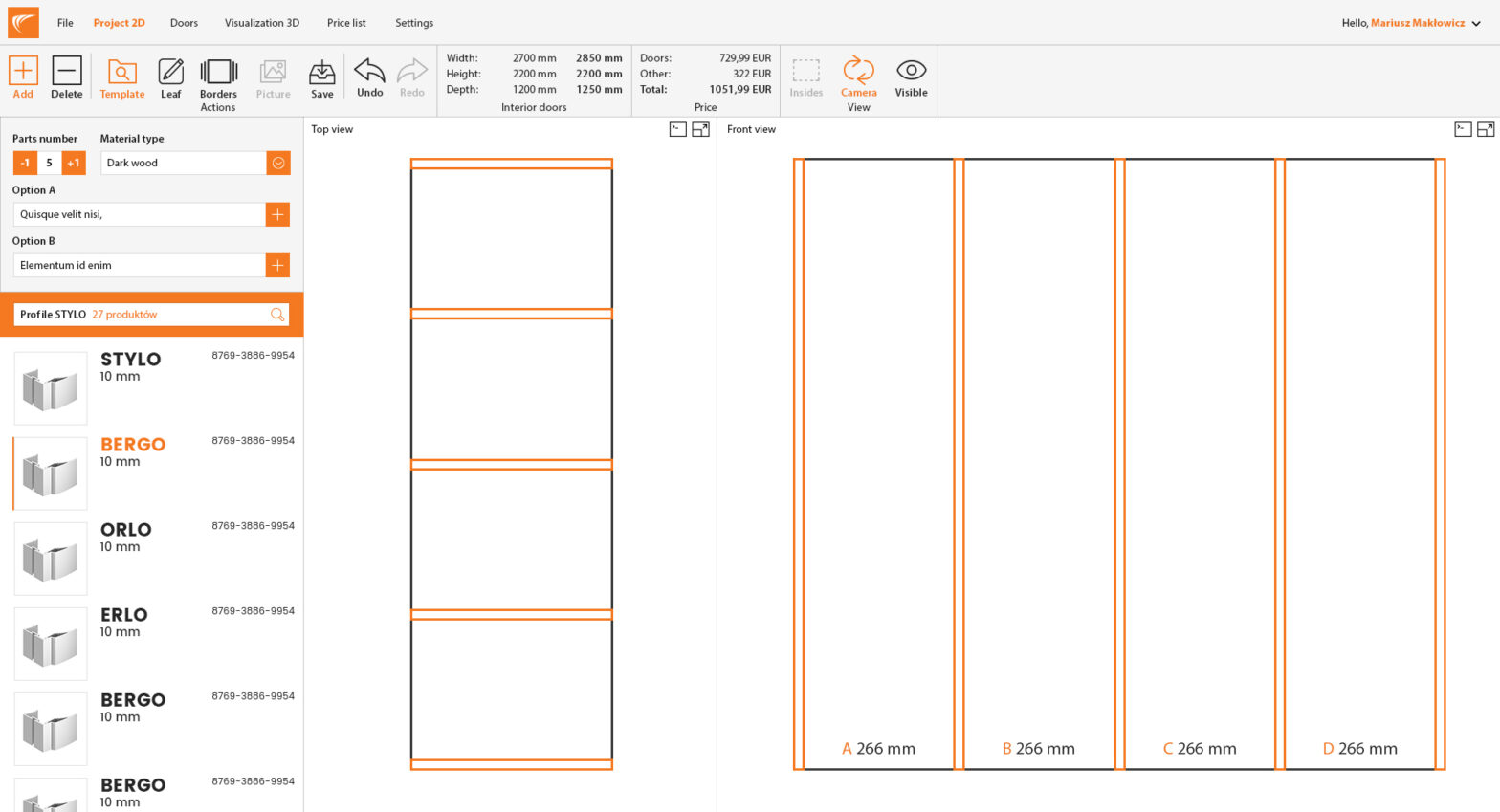Click the 2850 mm width value
Image resolution: width=1500 pixels, height=812 pixels.
coord(599,58)
